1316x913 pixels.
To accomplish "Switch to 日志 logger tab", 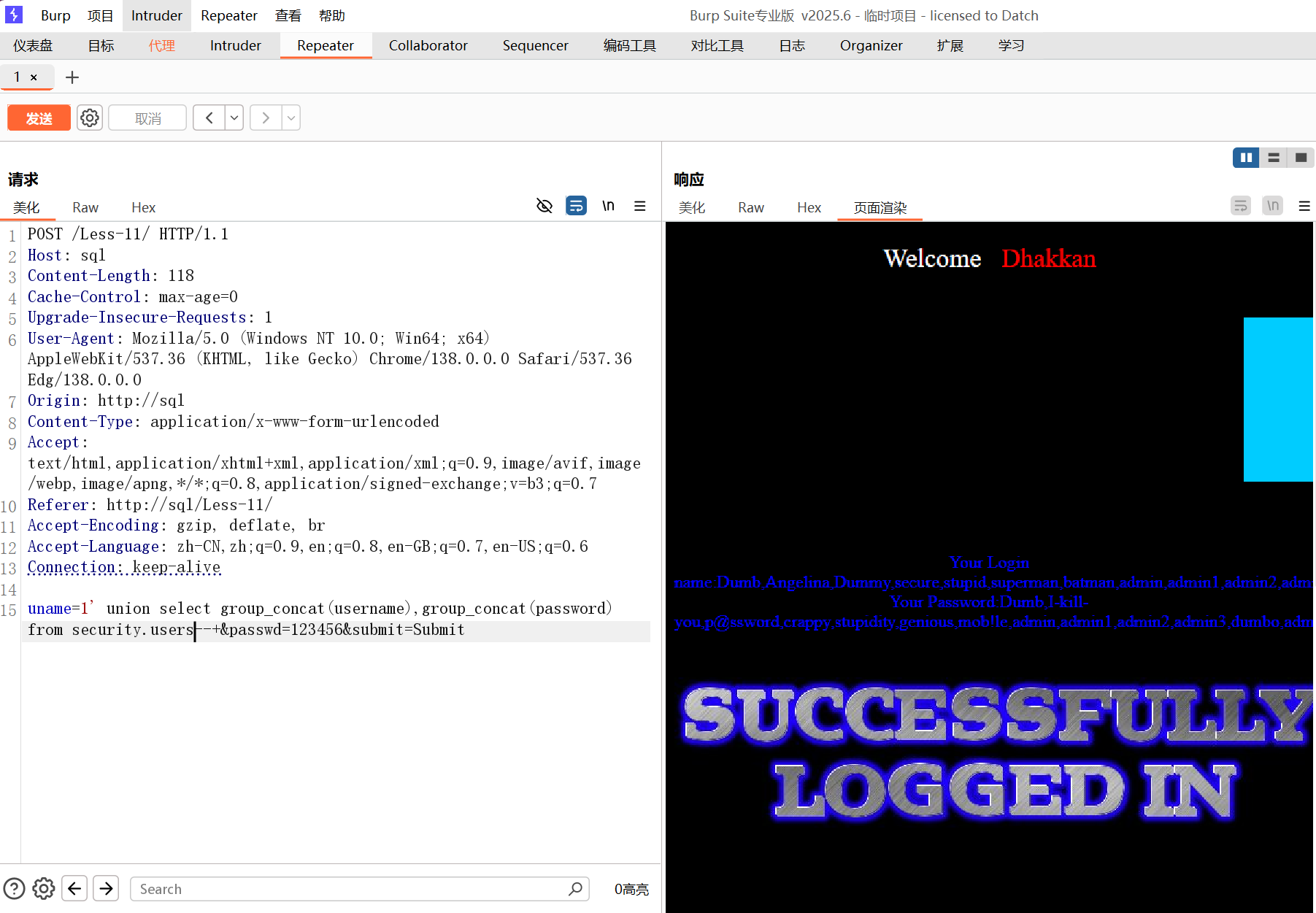I will click(x=791, y=45).
